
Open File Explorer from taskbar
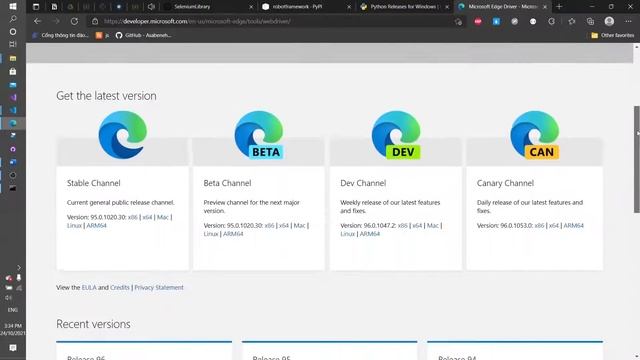click(x=13, y=58)
